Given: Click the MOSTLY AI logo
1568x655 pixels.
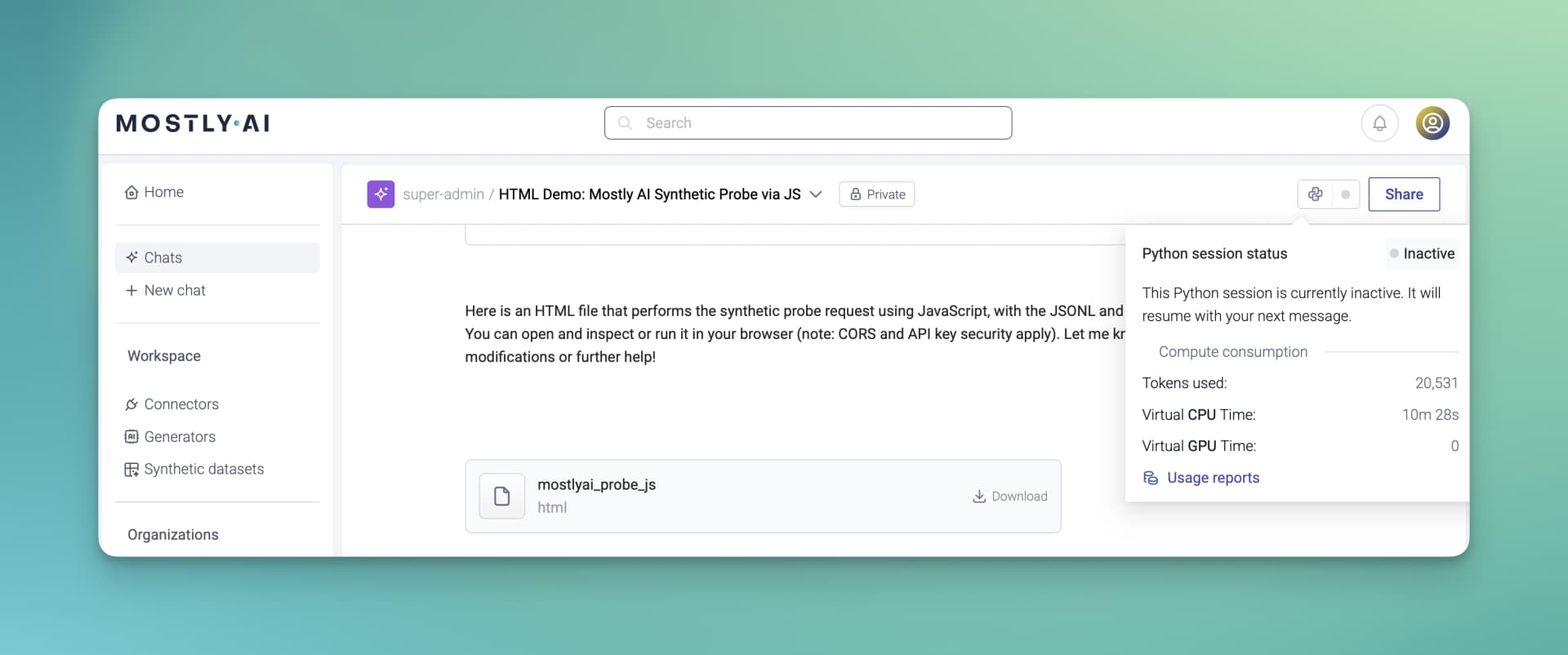Looking at the screenshot, I should [x=193, y=123].
